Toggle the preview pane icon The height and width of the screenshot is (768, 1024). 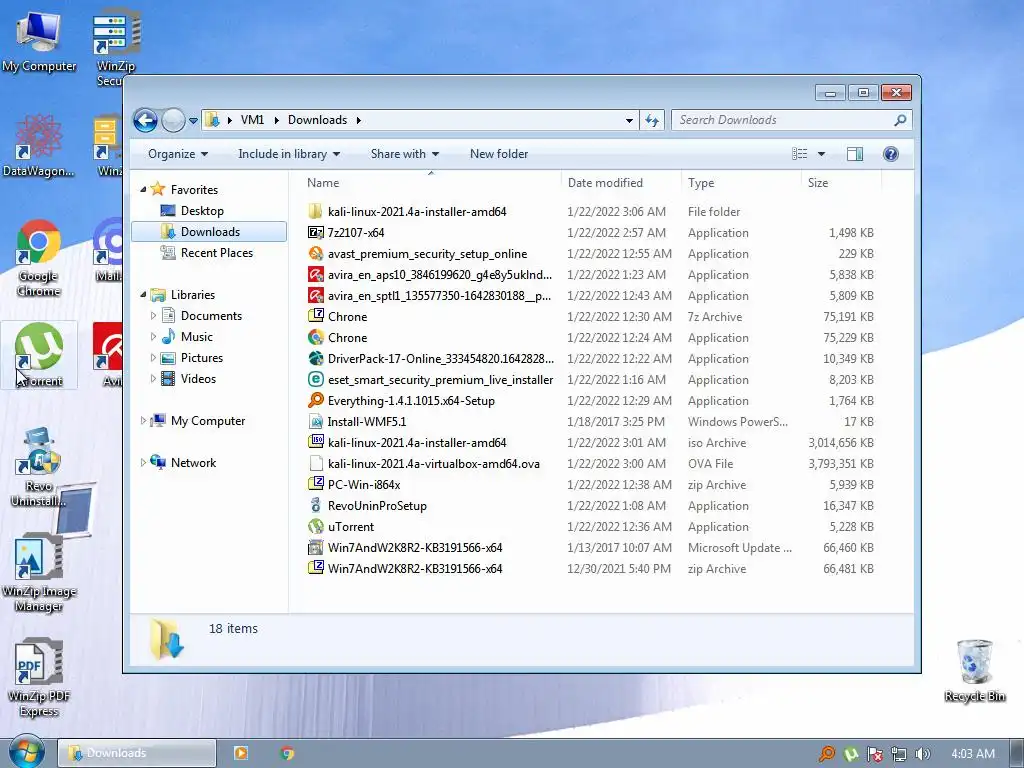click(854, 154)
